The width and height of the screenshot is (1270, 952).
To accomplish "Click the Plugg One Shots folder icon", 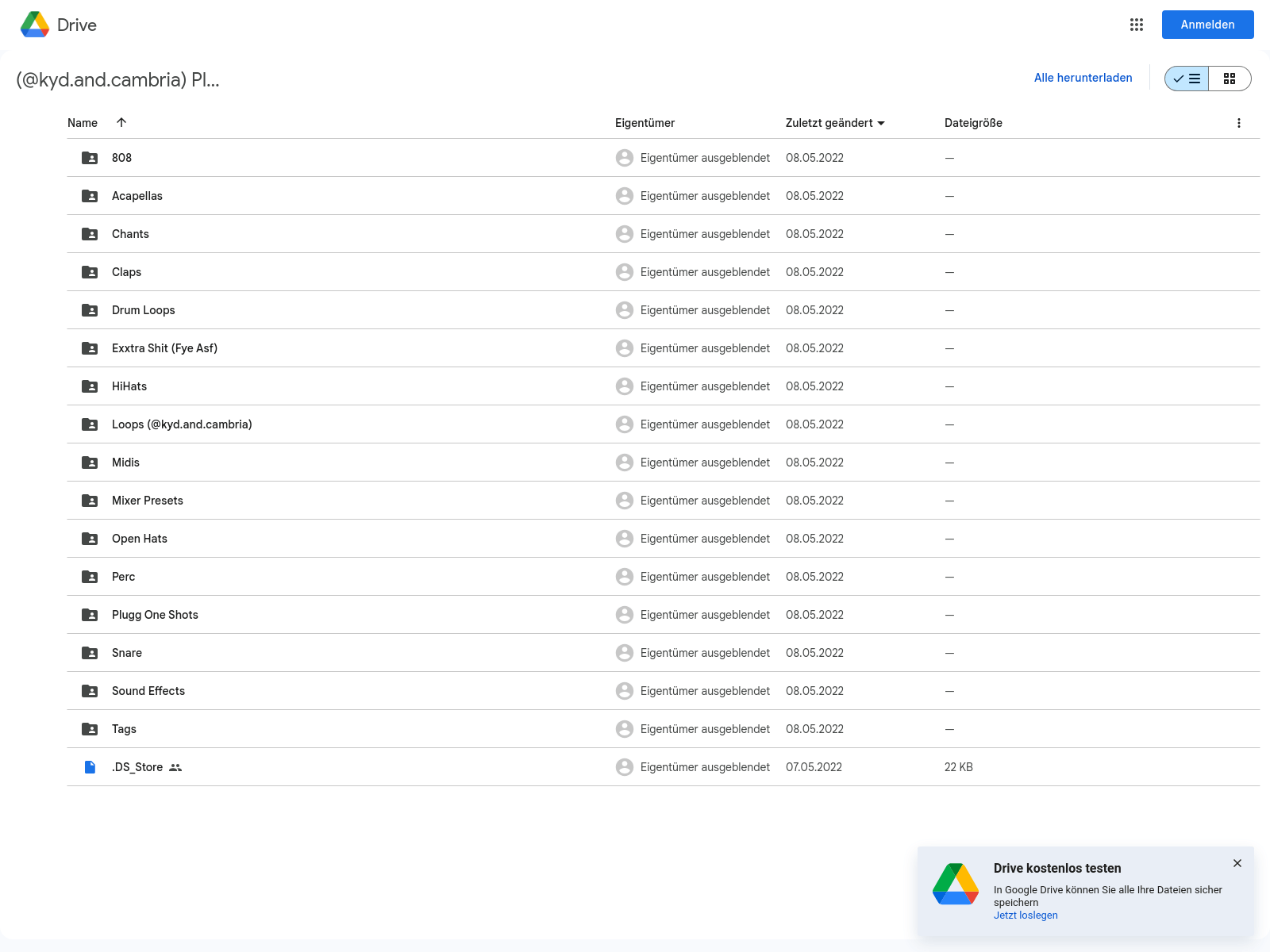I will (x=90, y=615).
